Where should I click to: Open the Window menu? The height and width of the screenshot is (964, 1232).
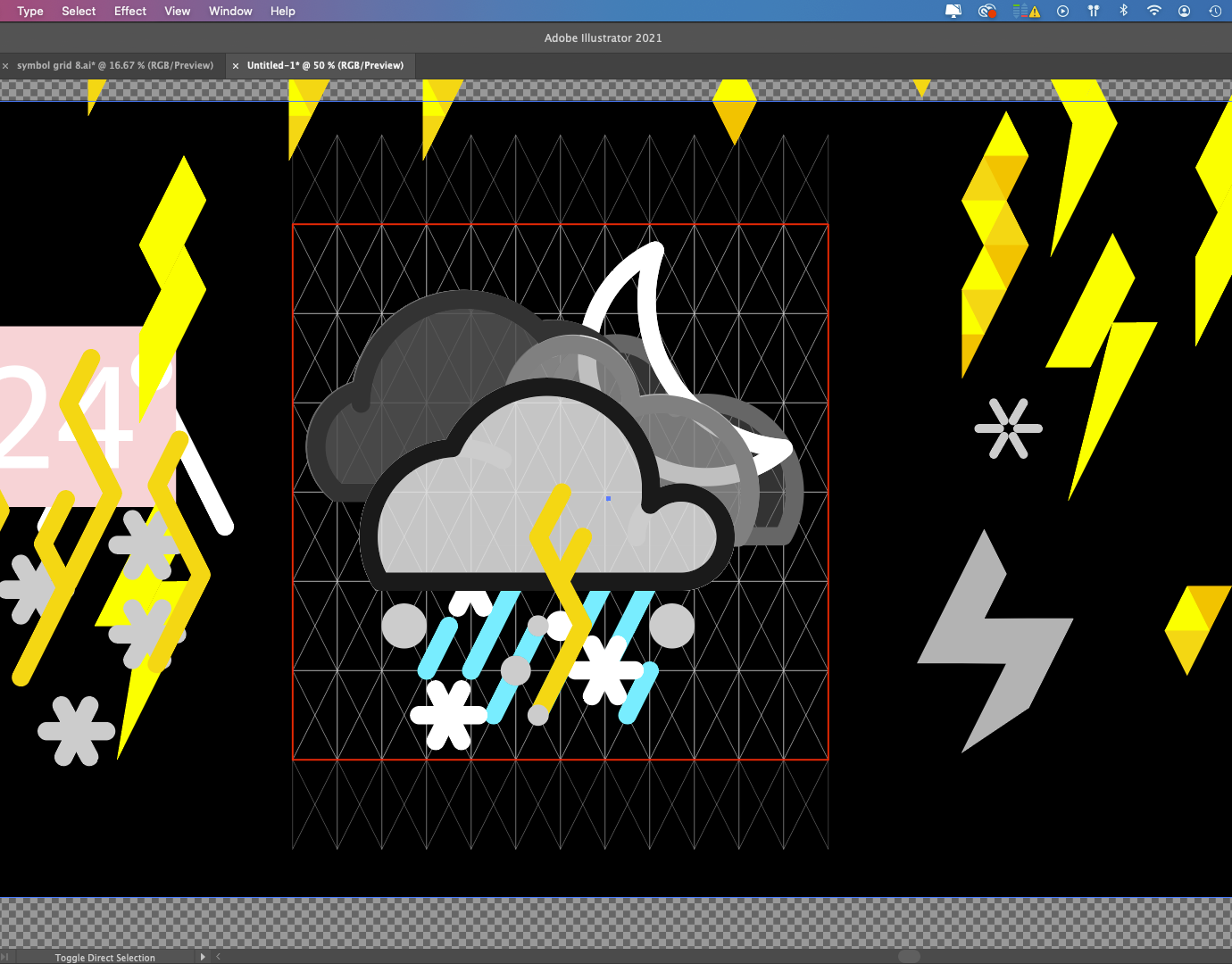pos(230,11)
